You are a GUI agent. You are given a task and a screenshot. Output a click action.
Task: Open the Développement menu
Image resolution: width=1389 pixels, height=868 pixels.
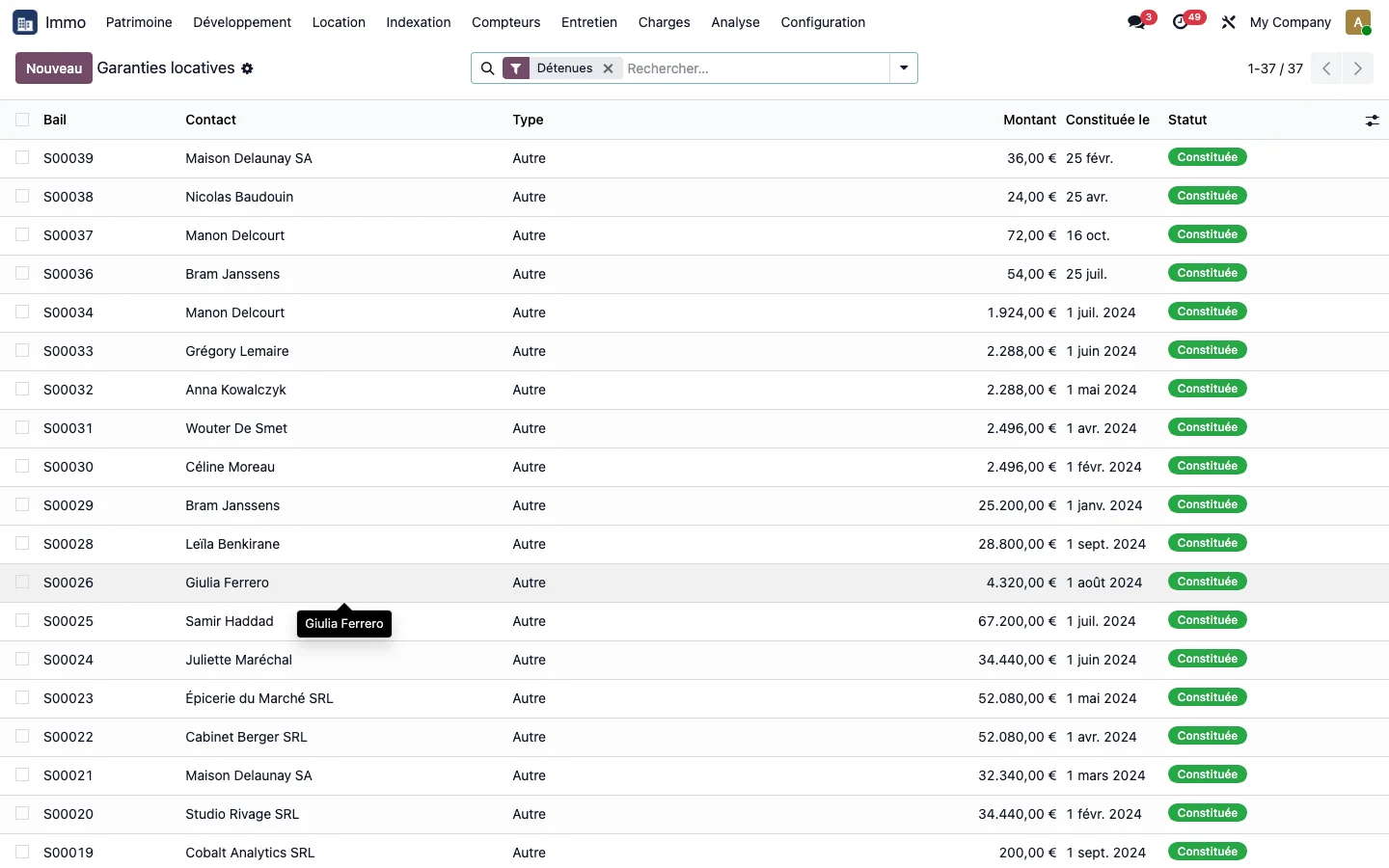click(x=242, y=22)
